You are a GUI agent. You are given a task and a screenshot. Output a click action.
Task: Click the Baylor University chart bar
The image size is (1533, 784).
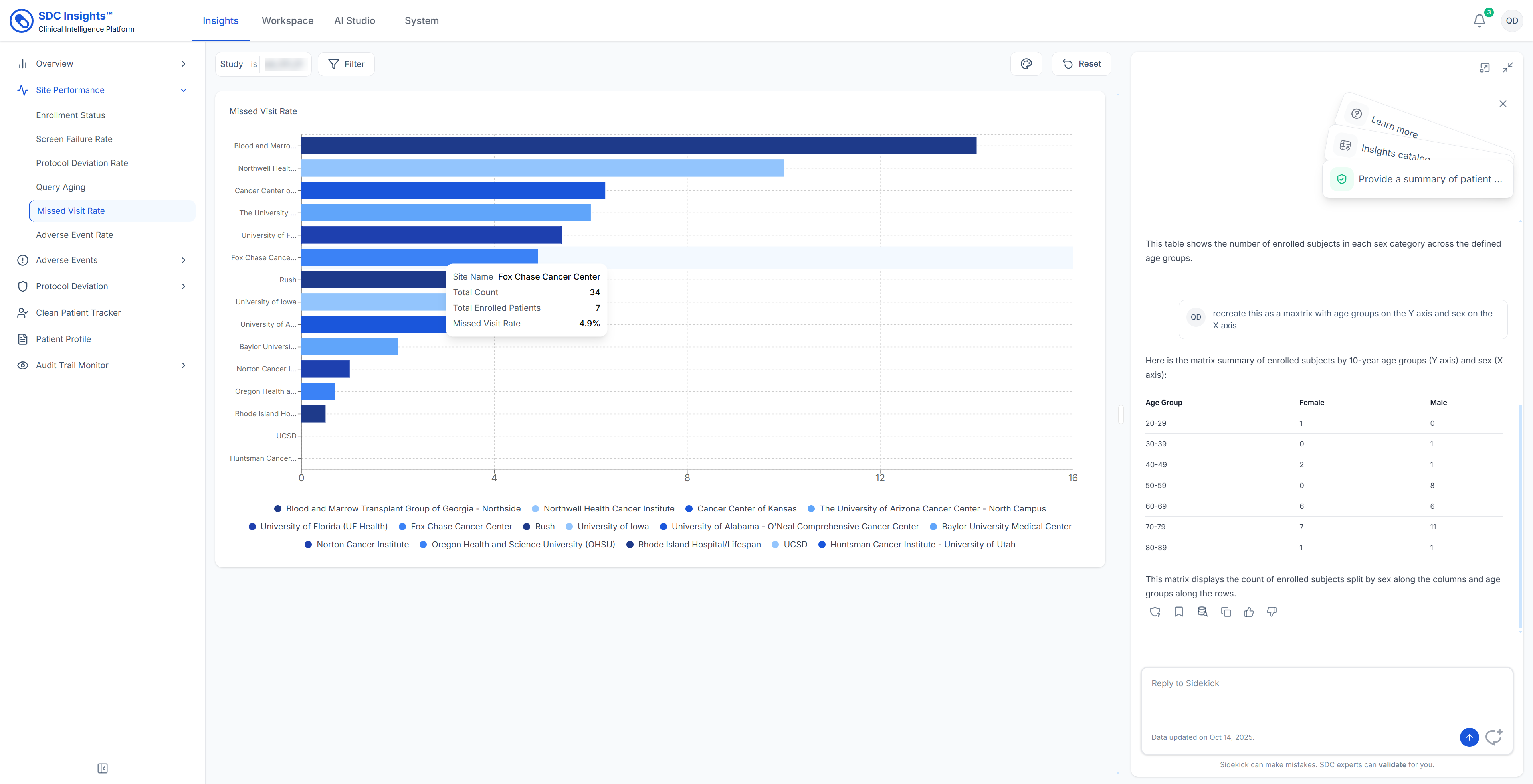click(349, 347)
